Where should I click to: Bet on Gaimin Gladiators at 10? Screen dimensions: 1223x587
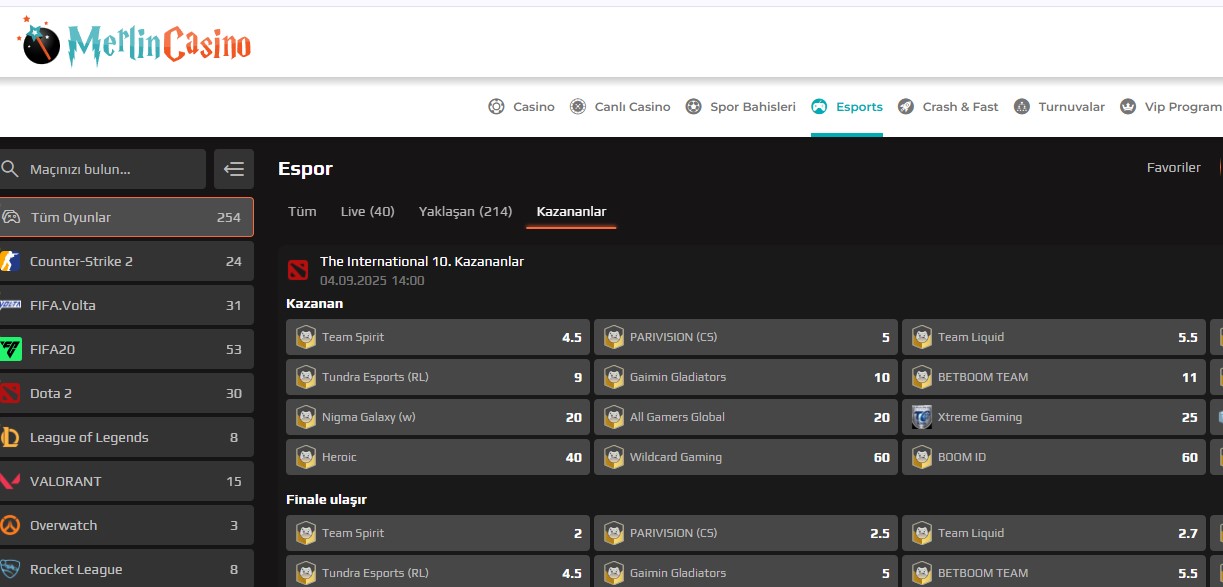tap(746, 377)
